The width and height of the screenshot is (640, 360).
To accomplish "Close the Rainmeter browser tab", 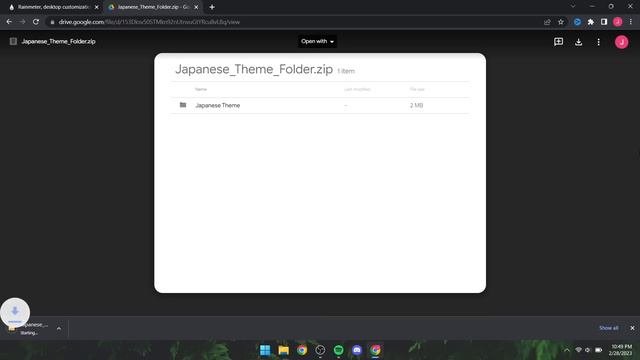I will pyautogui.click(x=96, y=7).
